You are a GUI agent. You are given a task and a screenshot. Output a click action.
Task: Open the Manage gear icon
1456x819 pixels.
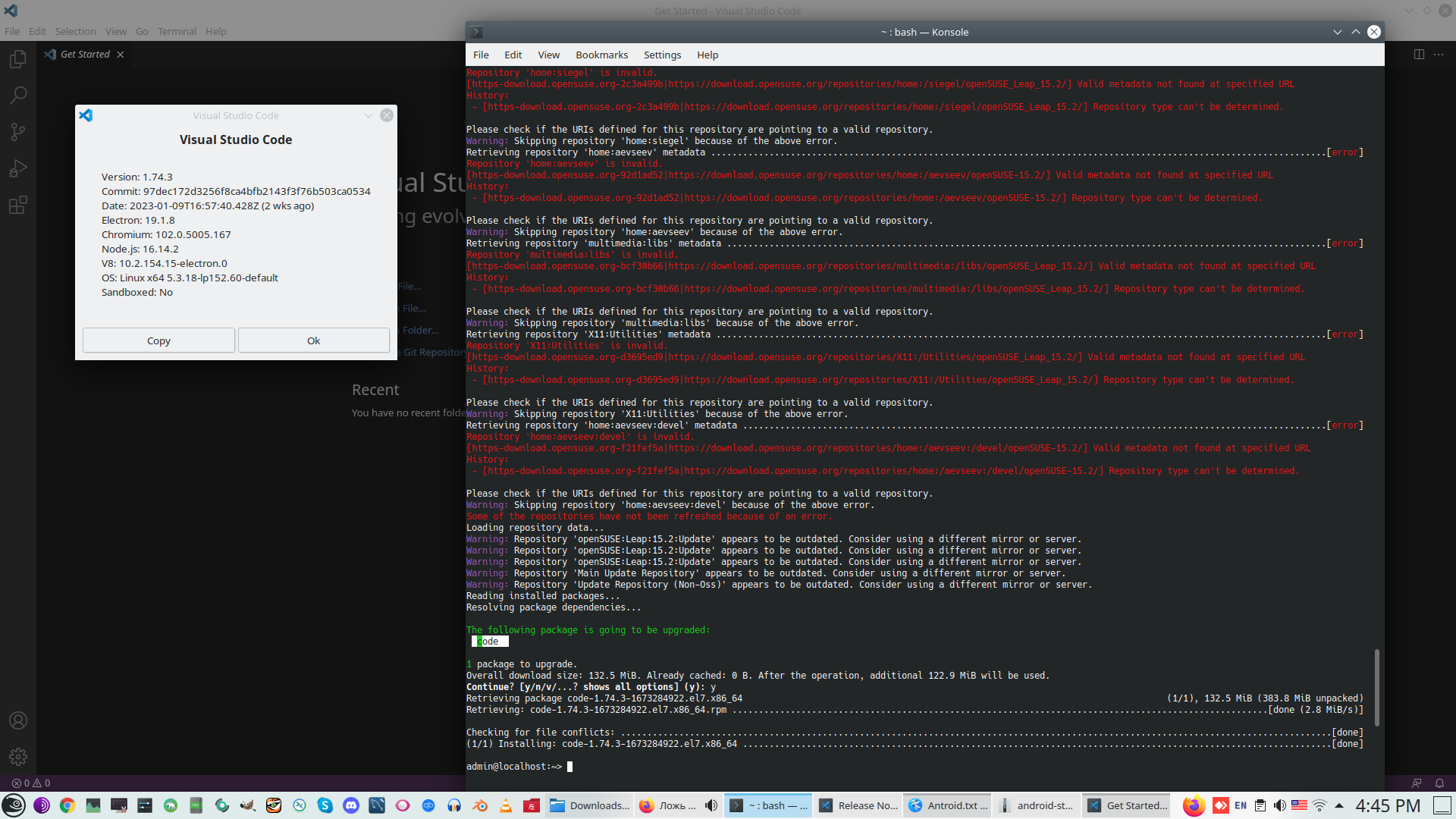click(x=18, y=756)
